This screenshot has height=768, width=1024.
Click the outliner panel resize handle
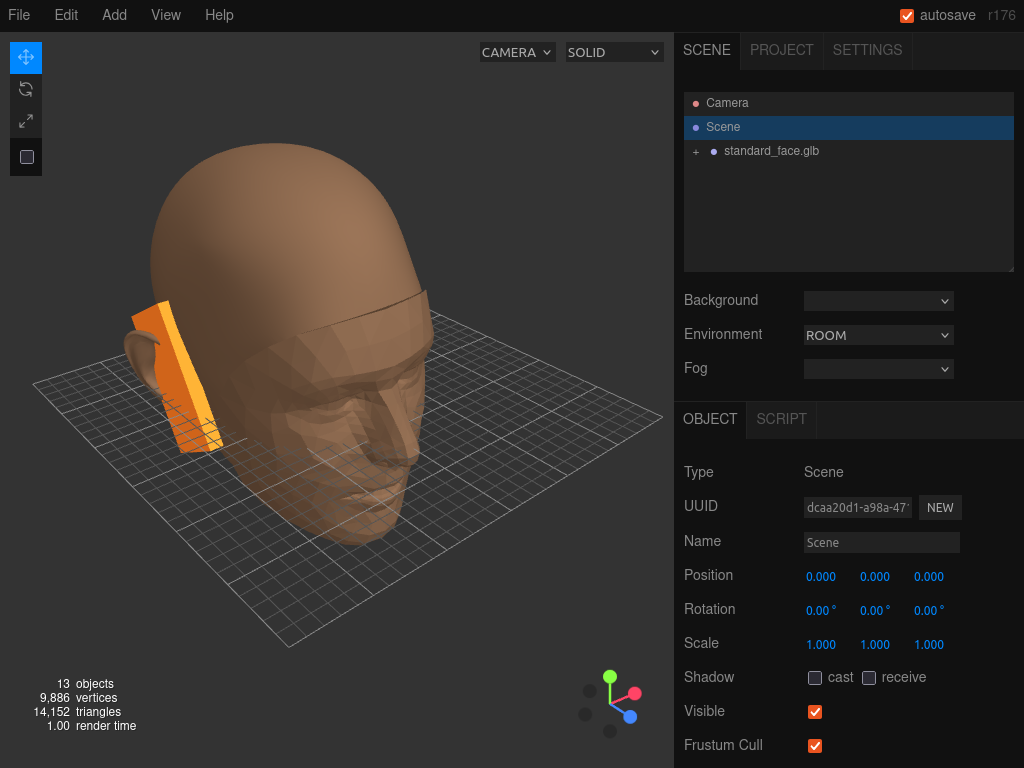(x=1010, y=268)
